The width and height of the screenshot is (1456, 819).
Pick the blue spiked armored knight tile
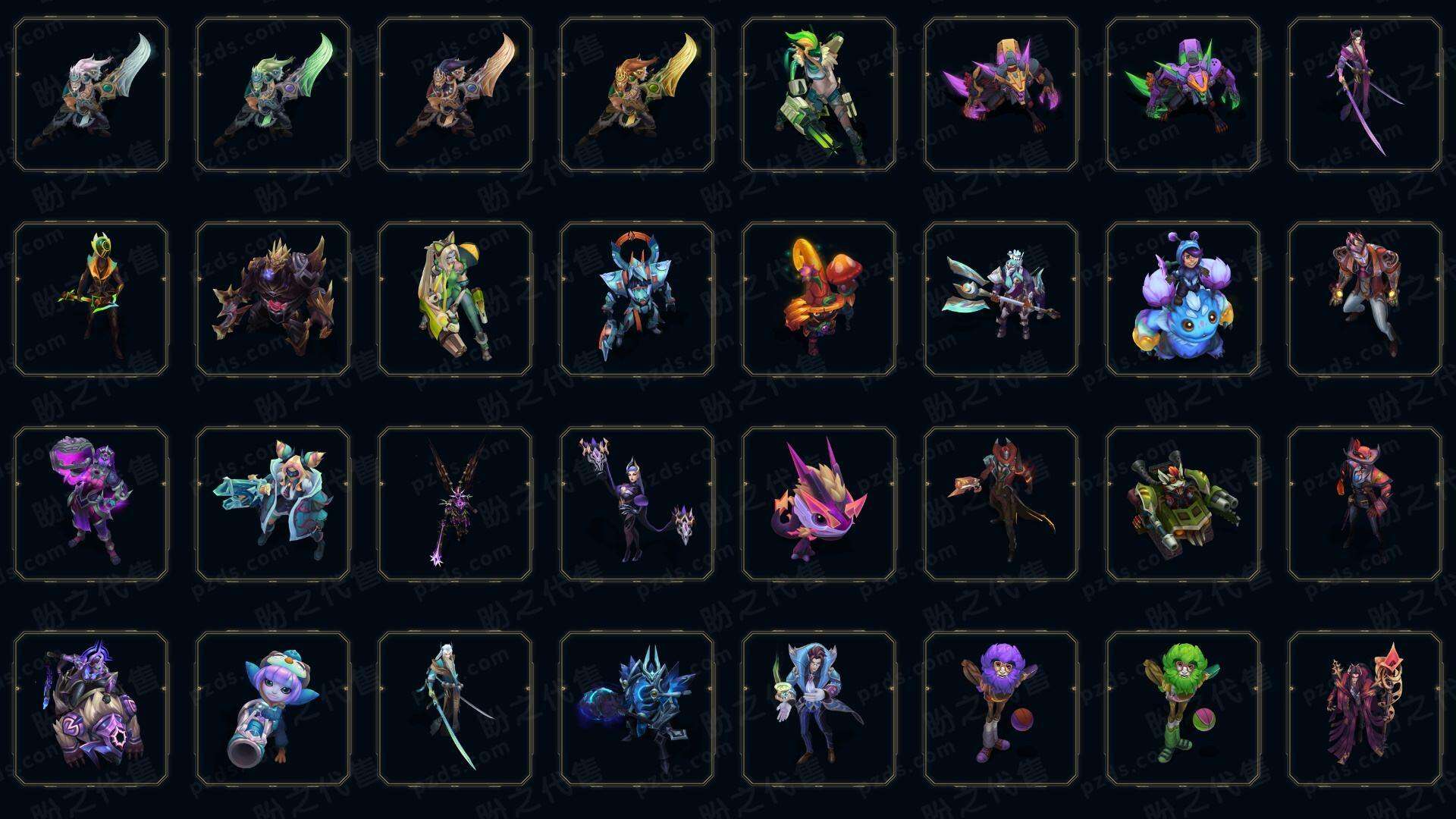[637, 708]
